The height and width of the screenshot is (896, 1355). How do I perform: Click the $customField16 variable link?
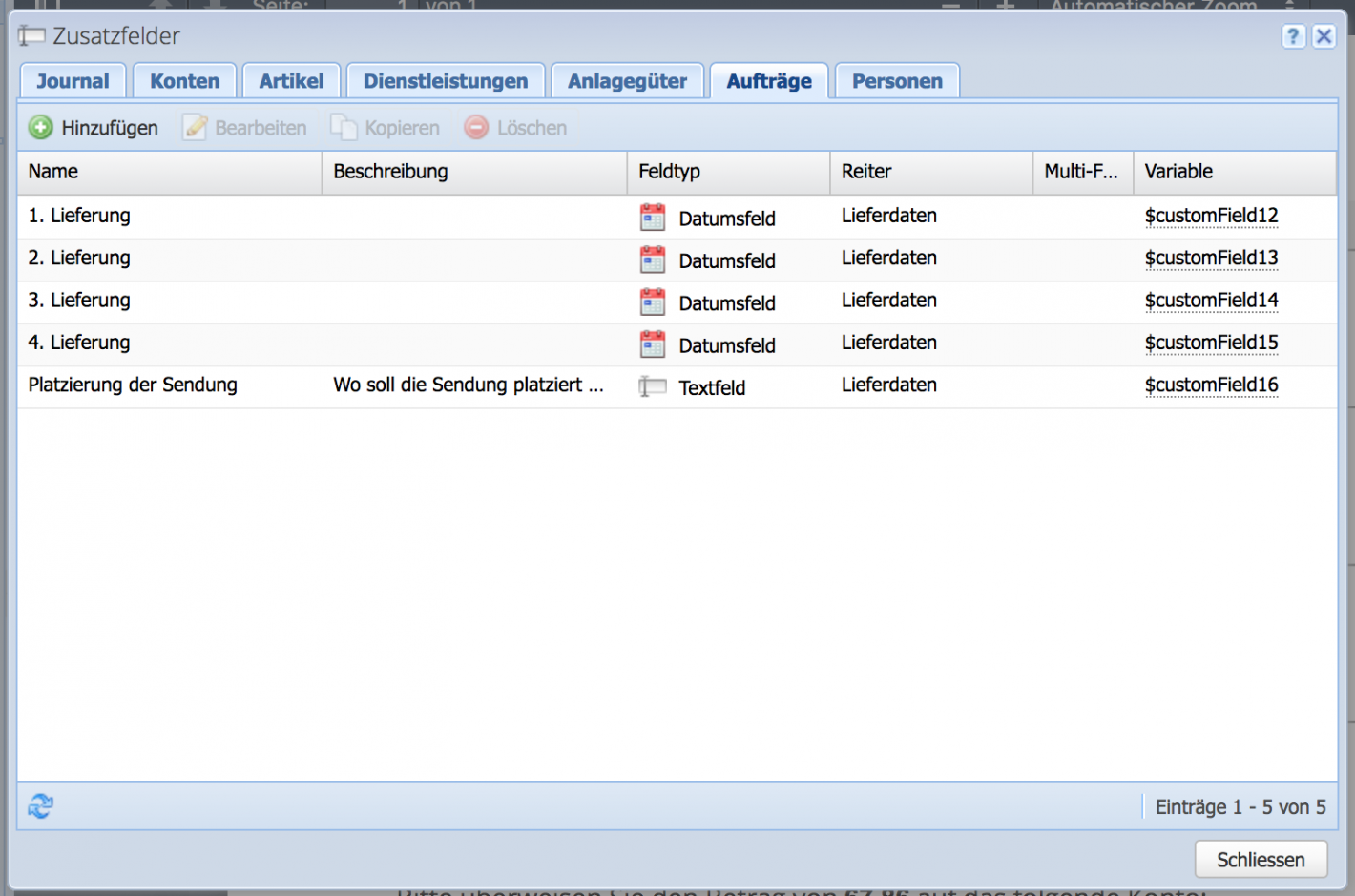tap(1211, 385)
